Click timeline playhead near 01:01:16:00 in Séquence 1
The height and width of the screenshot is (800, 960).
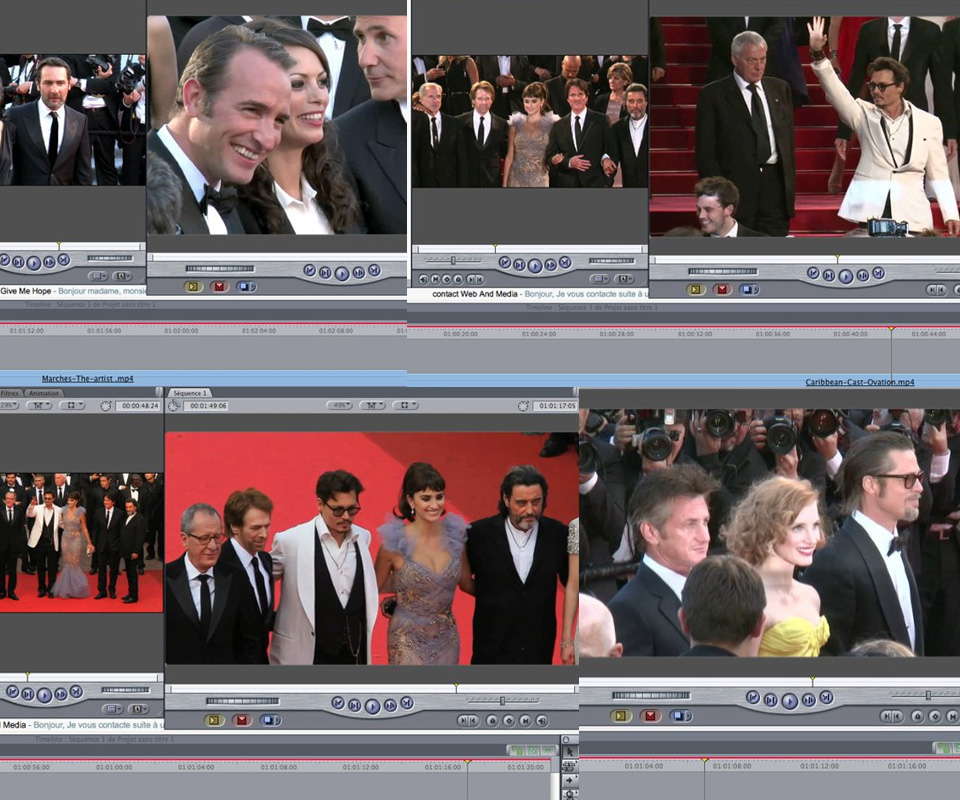tap(467, 762)
